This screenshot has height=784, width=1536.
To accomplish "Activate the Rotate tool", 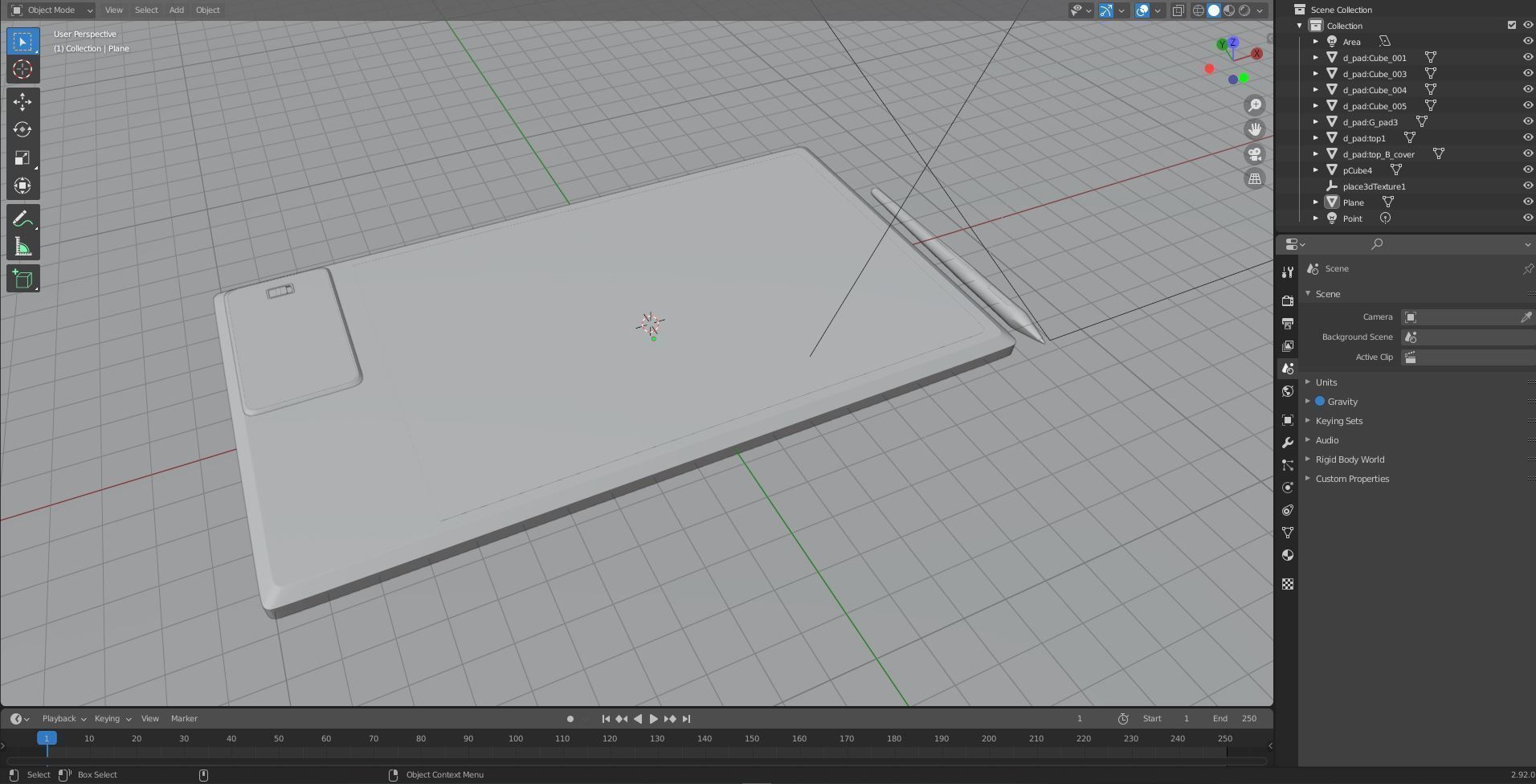I will pyautogui.click(x=22, y=129).
